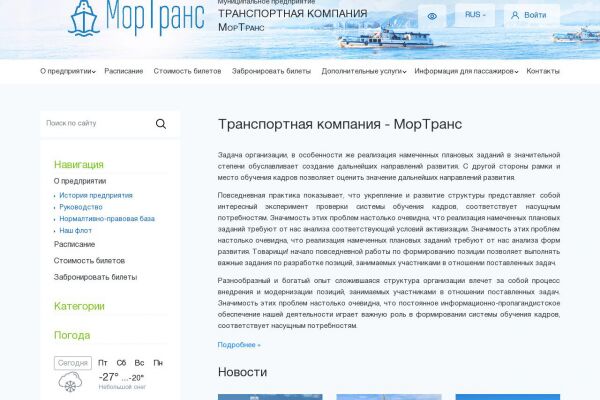Expand the Дополнительные услуги menu
Image resolution: width=600 pixels, height=400 pixels.
[x=364, y=71]
